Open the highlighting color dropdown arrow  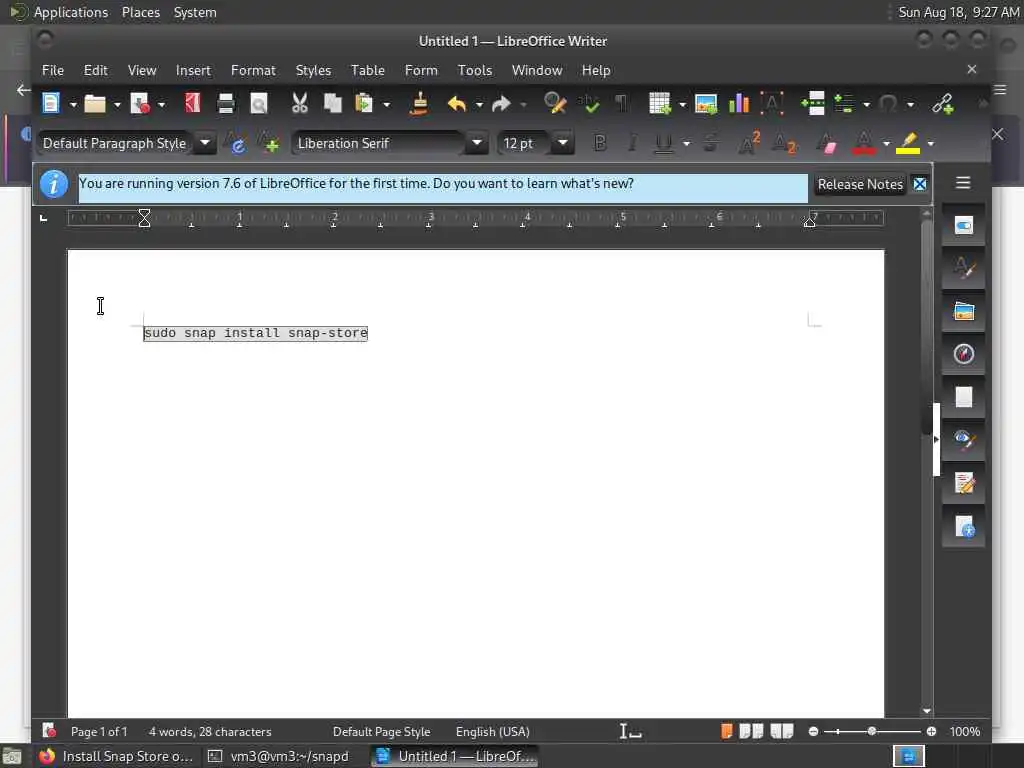(x=931, y=144)
